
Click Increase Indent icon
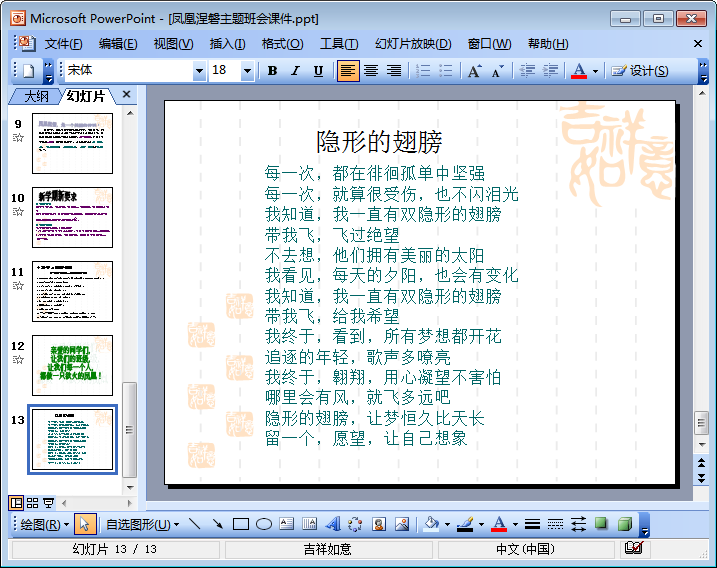[550, 71]
